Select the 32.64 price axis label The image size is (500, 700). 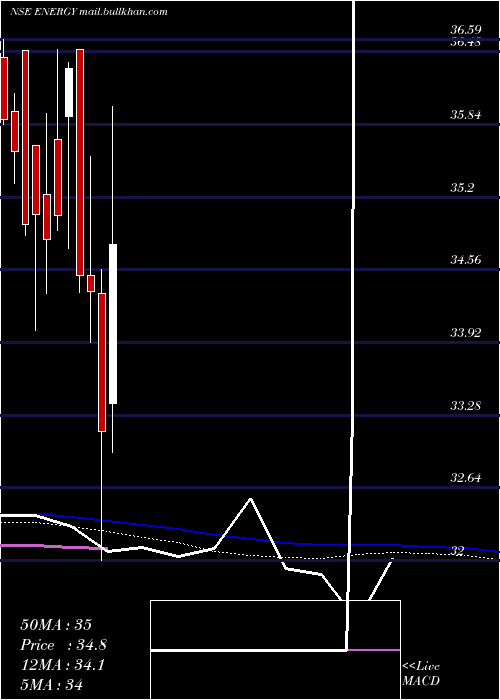tap(466, 478)
